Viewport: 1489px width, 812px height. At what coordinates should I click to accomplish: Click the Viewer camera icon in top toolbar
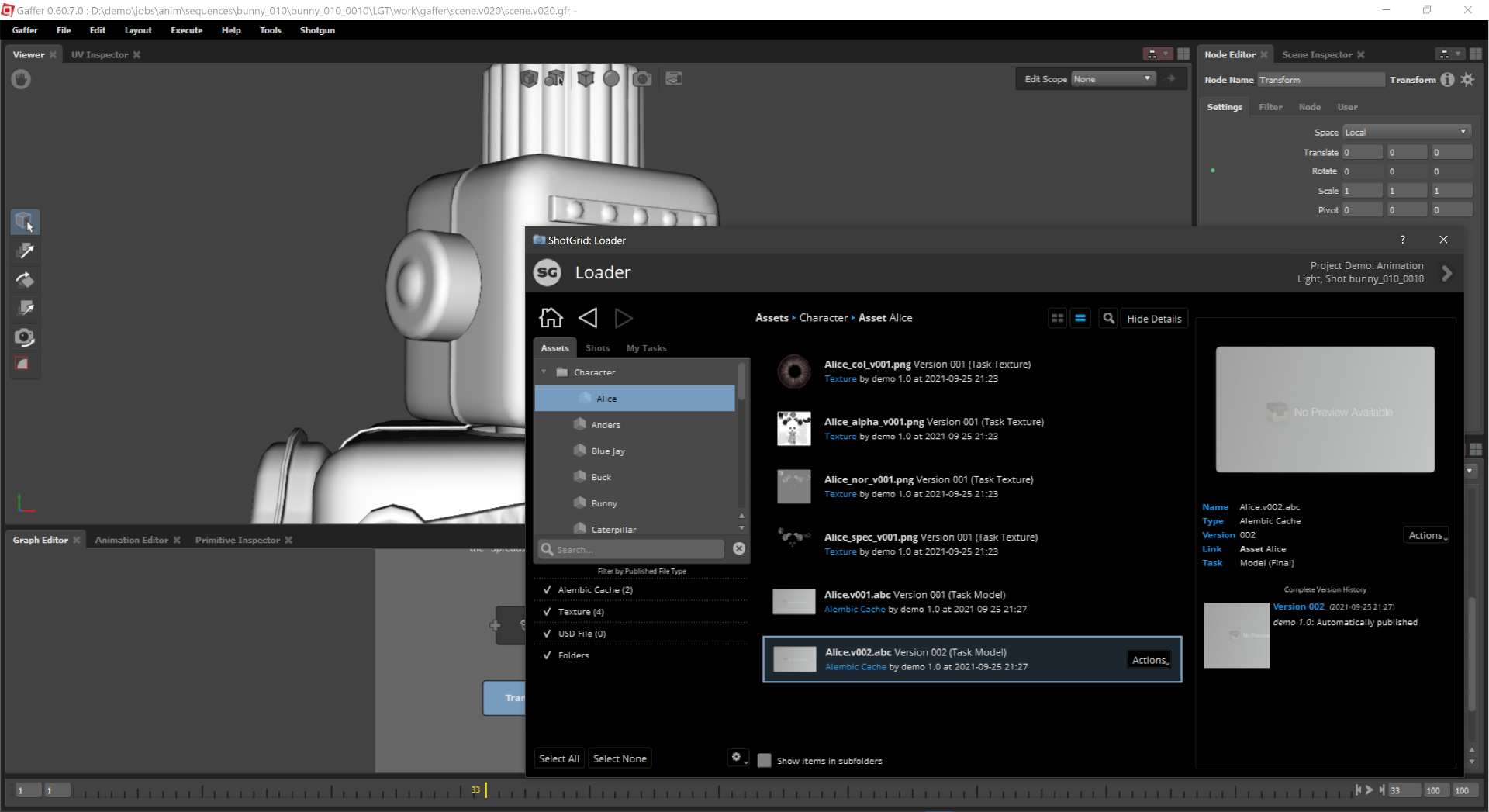tap(642, 78)
